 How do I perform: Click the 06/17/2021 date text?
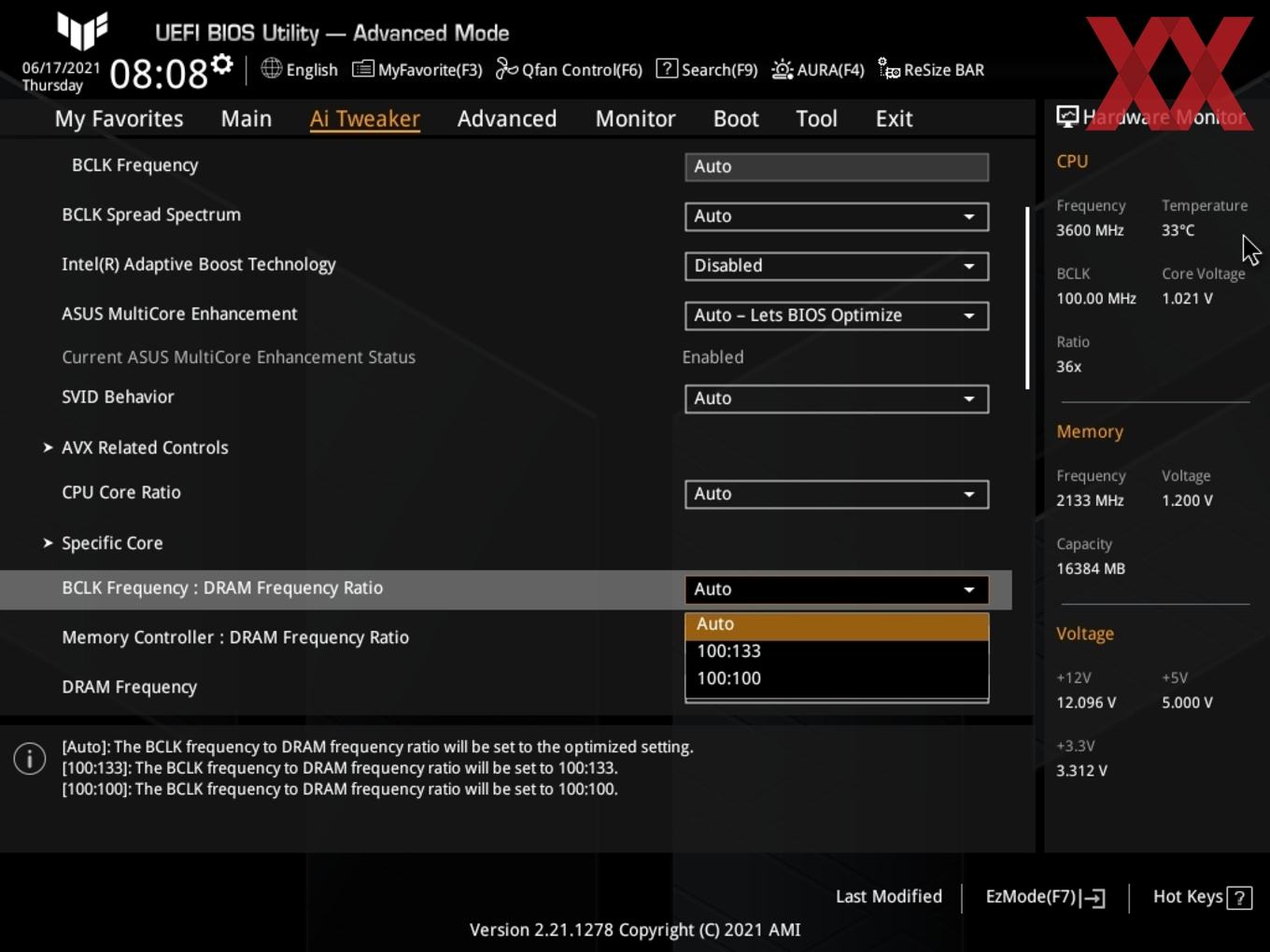[x=61, y=67]
